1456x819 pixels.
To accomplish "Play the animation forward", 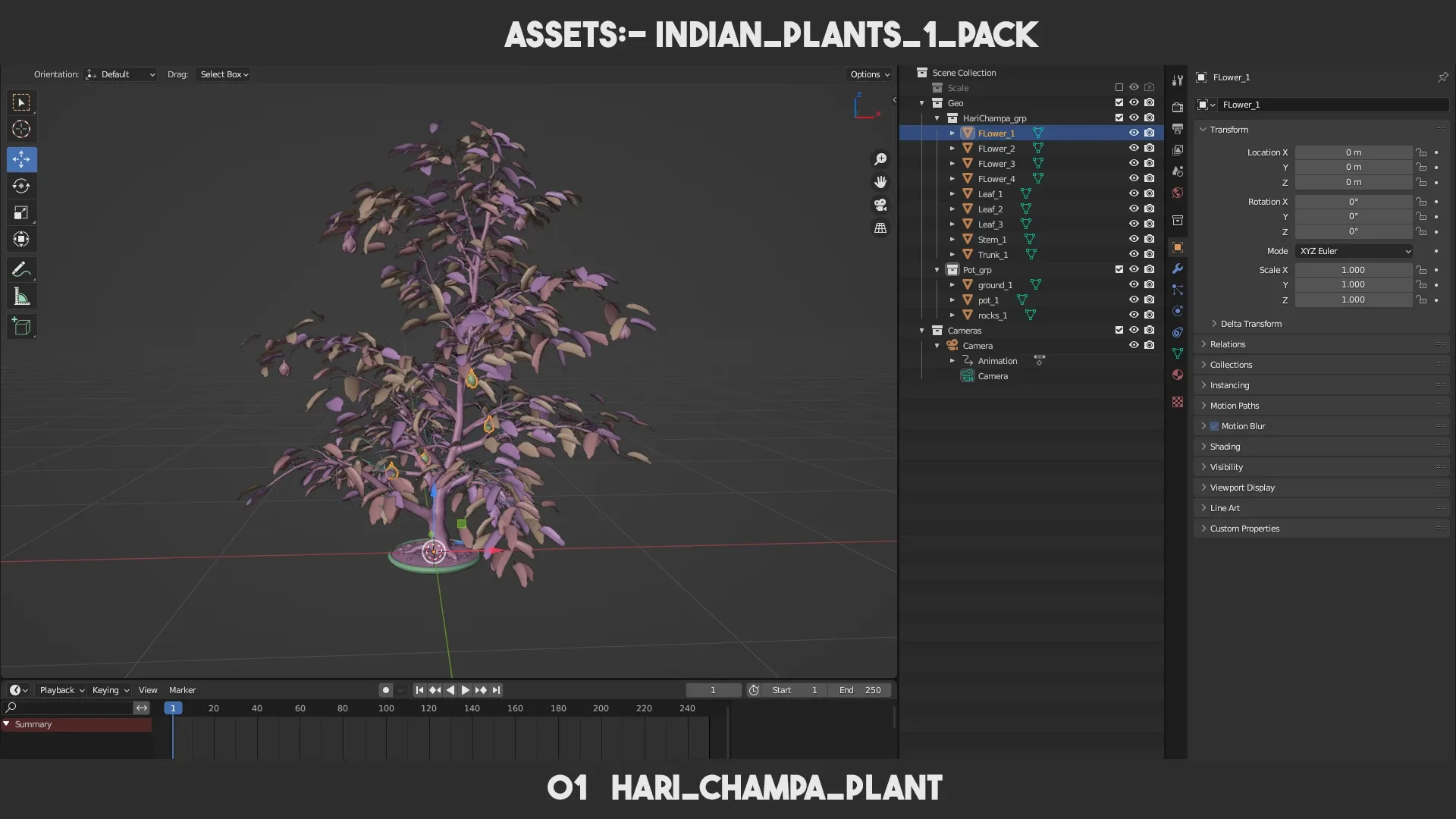I will [x=465, y=690].
